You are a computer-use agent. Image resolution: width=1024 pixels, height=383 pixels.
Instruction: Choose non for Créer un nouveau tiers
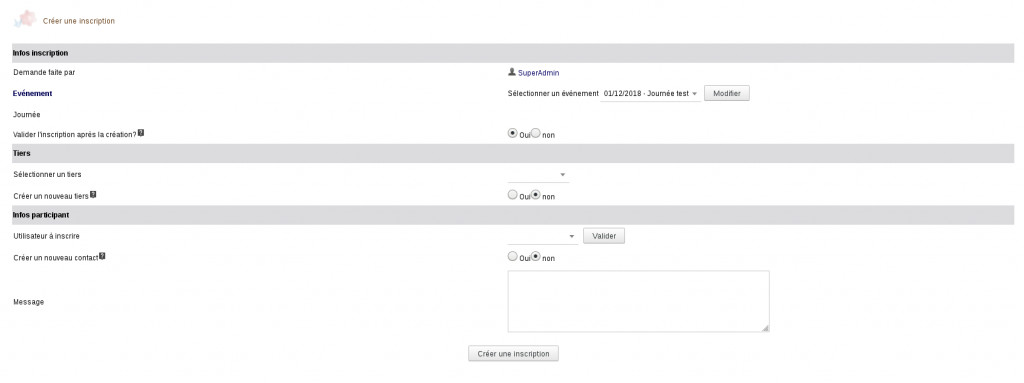[536, 194]
